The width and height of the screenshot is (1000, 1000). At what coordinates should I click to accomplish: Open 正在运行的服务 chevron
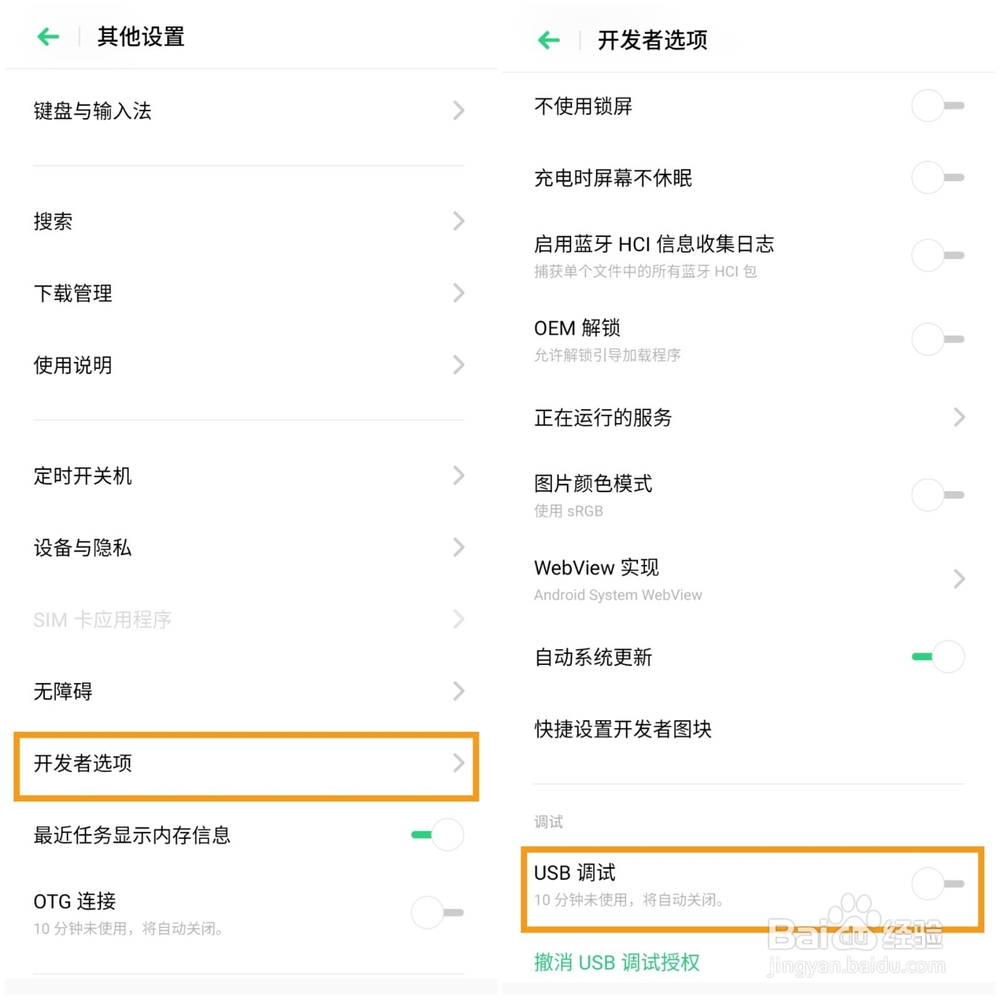959,417
